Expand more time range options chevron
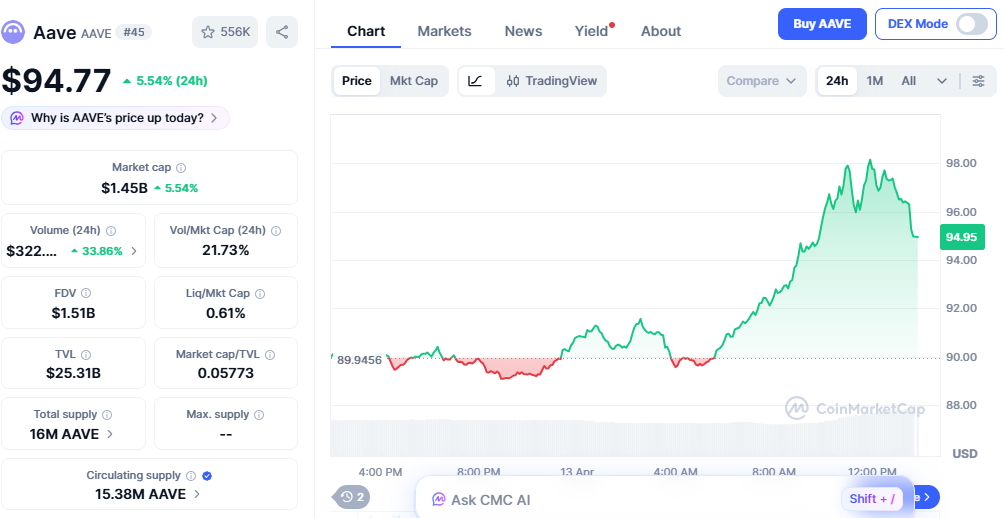This screenshot has height=518, width=1004. coord(942,81)
